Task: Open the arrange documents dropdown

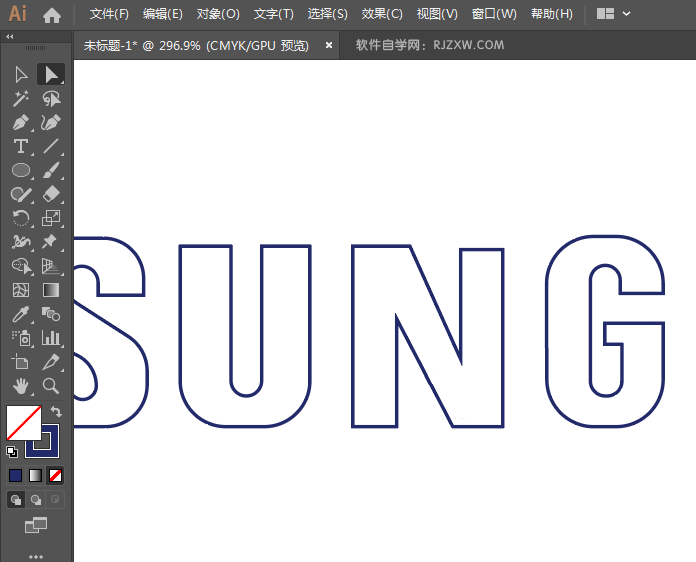Action: (x=613, y=14)
